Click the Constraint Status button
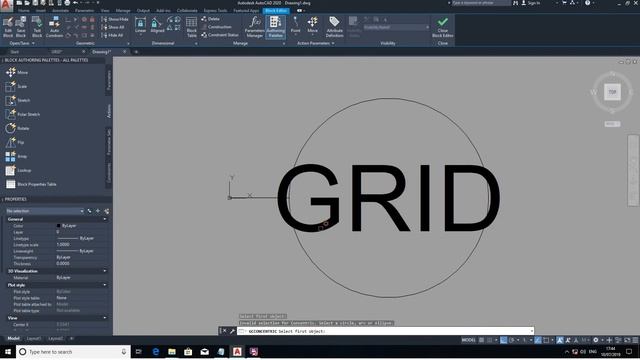The height and width of the screenshot is (360, 640). (x=220, y=35)
